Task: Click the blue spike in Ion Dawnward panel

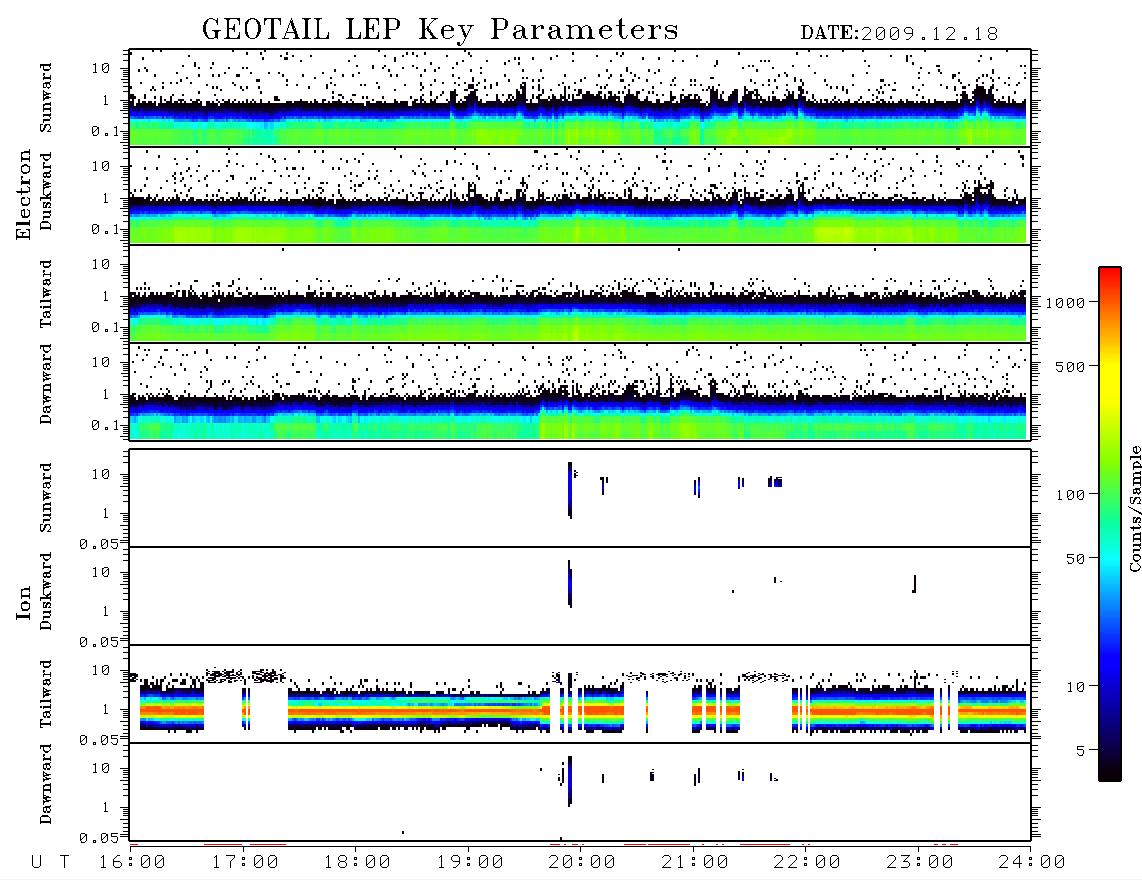Action: 570,781
